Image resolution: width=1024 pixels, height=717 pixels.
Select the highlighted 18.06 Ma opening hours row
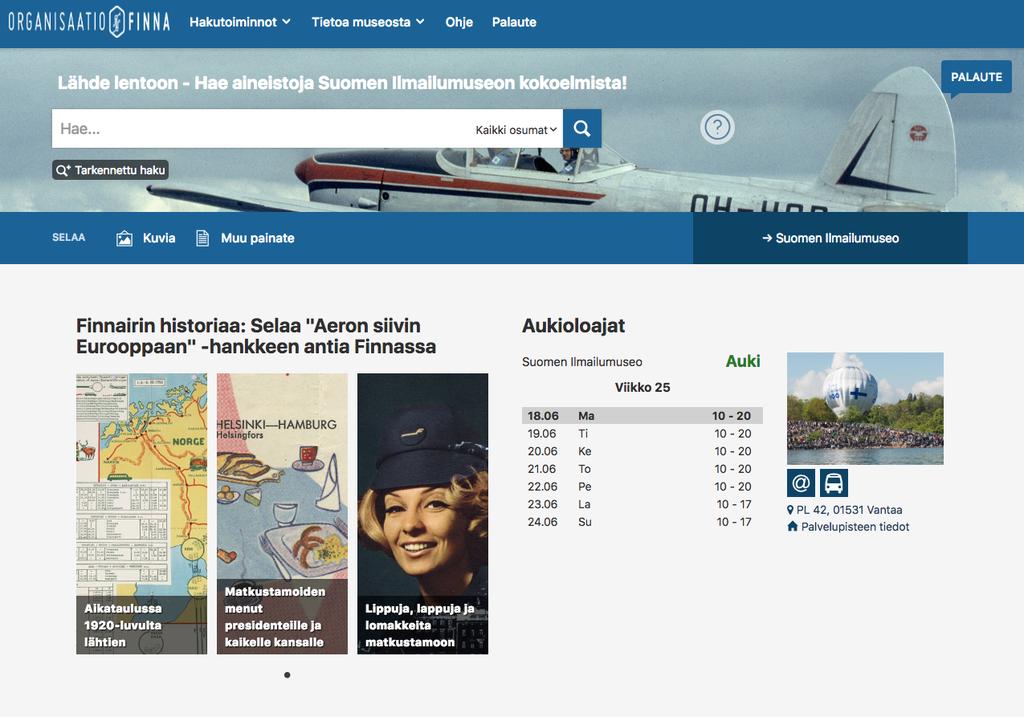[x=642, y=416]
